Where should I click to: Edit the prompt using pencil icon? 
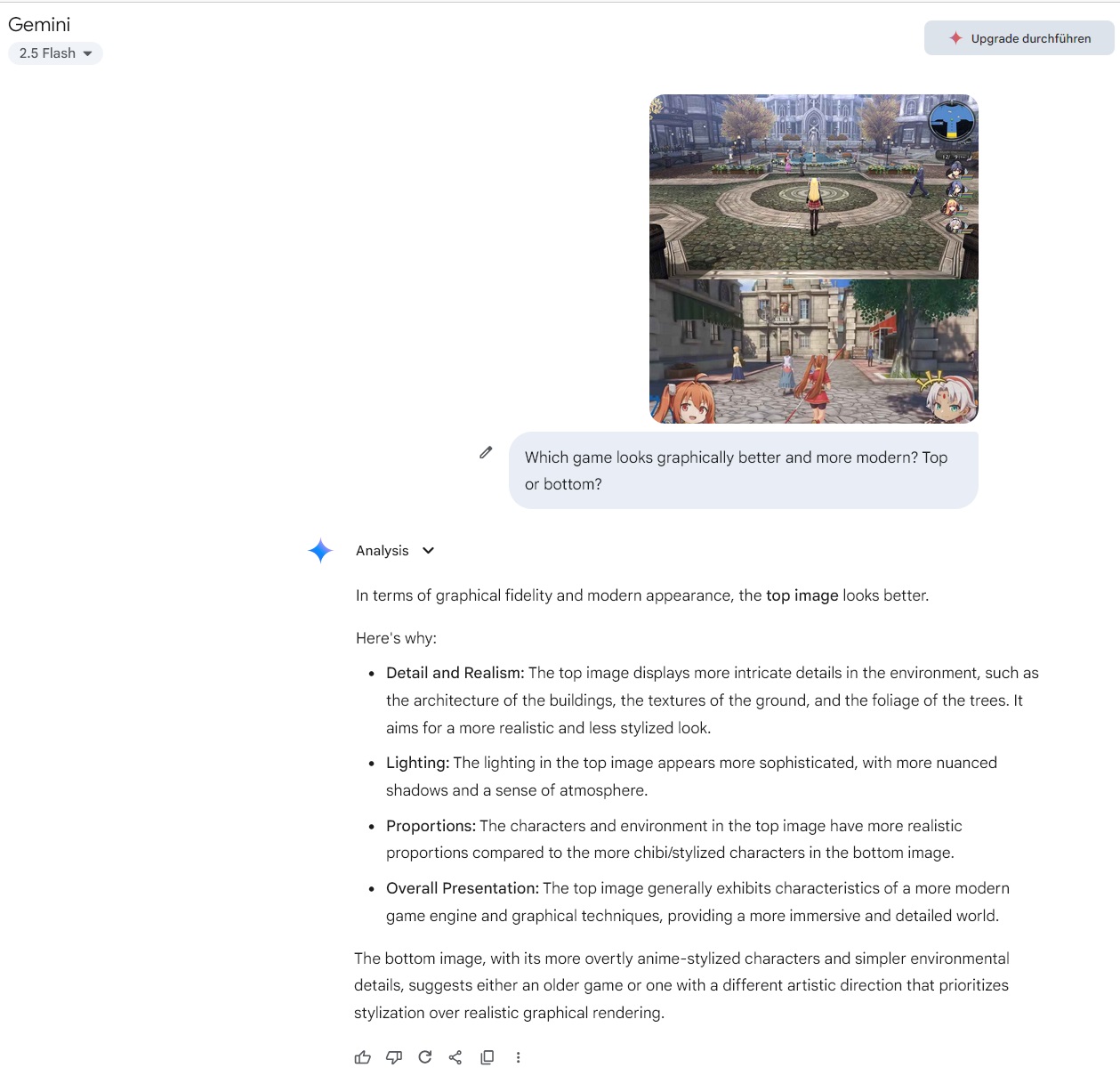tap(486, 453)
